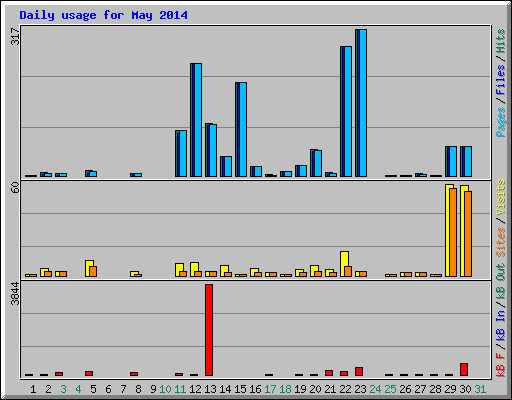Image resolution: width=512 pixels, height=400 pixels.
Task: Click the red kB bar on day 30
Action: (464, 370)
